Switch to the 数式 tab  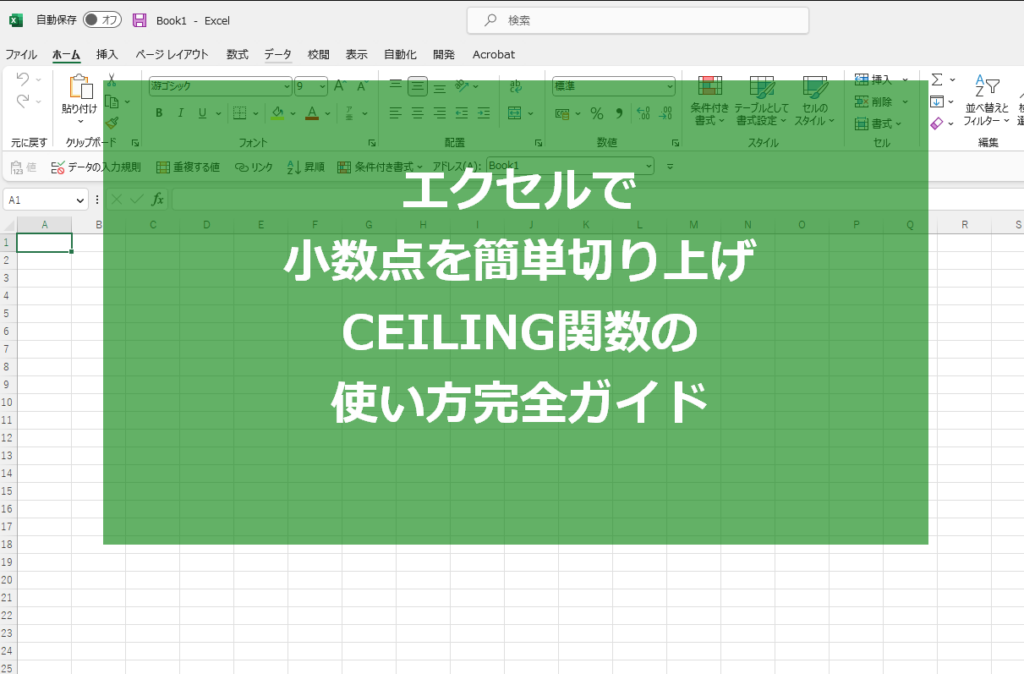(x=237, y=54)
